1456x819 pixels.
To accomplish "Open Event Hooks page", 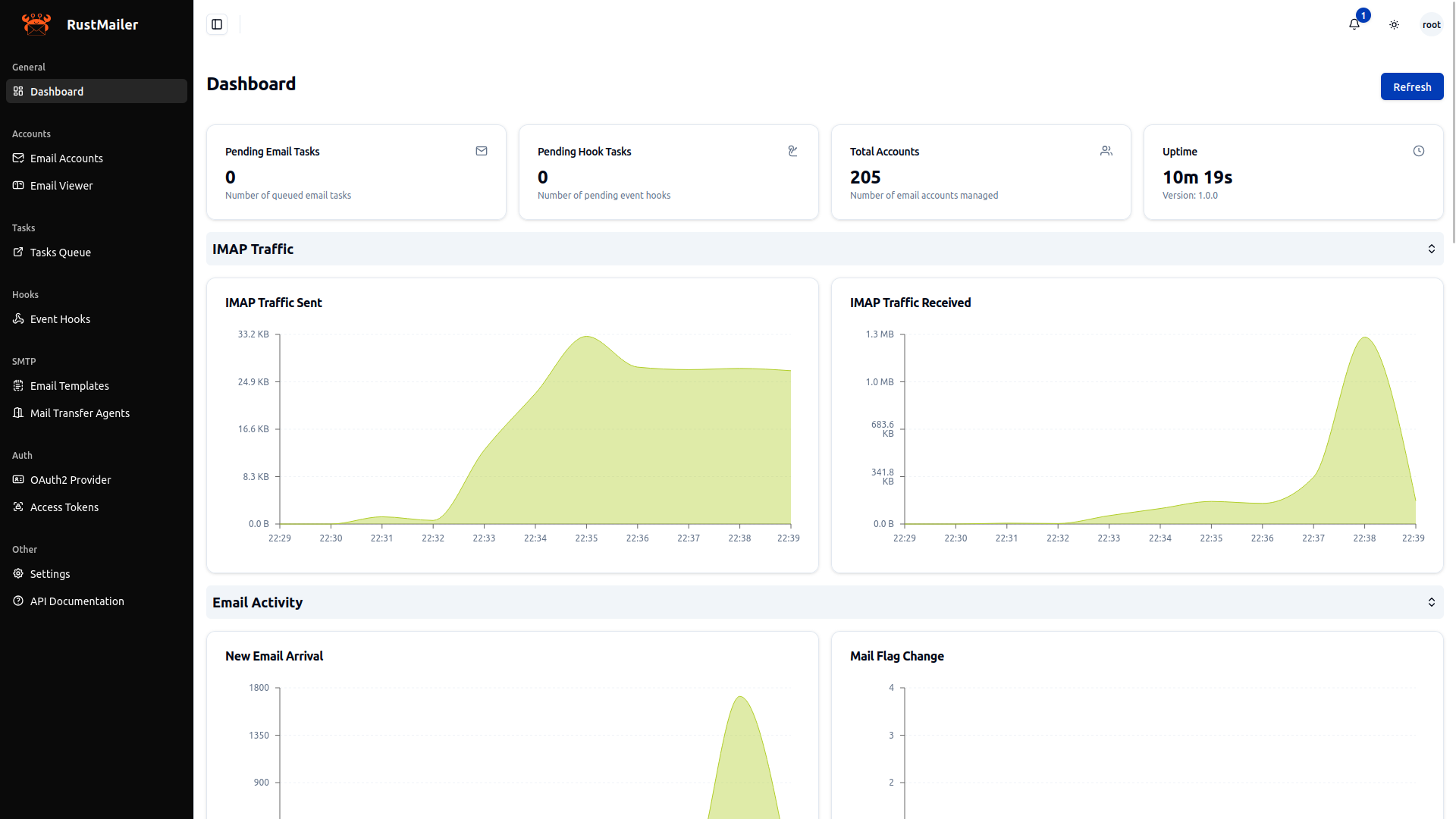I will 60,318.
